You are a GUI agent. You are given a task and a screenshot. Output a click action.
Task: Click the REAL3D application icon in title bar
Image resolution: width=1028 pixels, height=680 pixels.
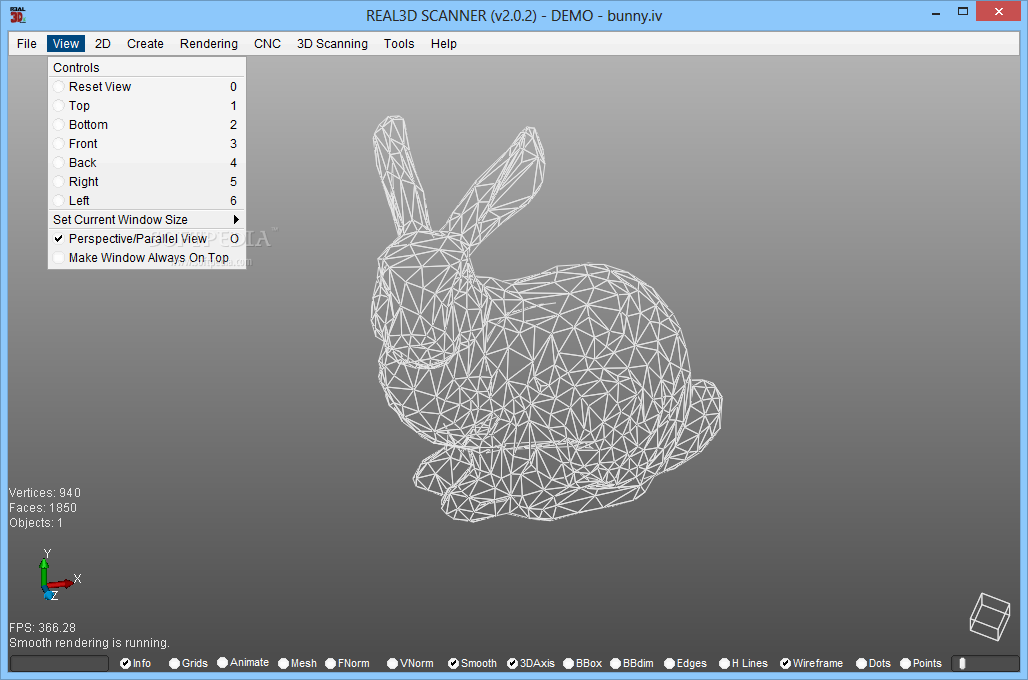point(18,14)
